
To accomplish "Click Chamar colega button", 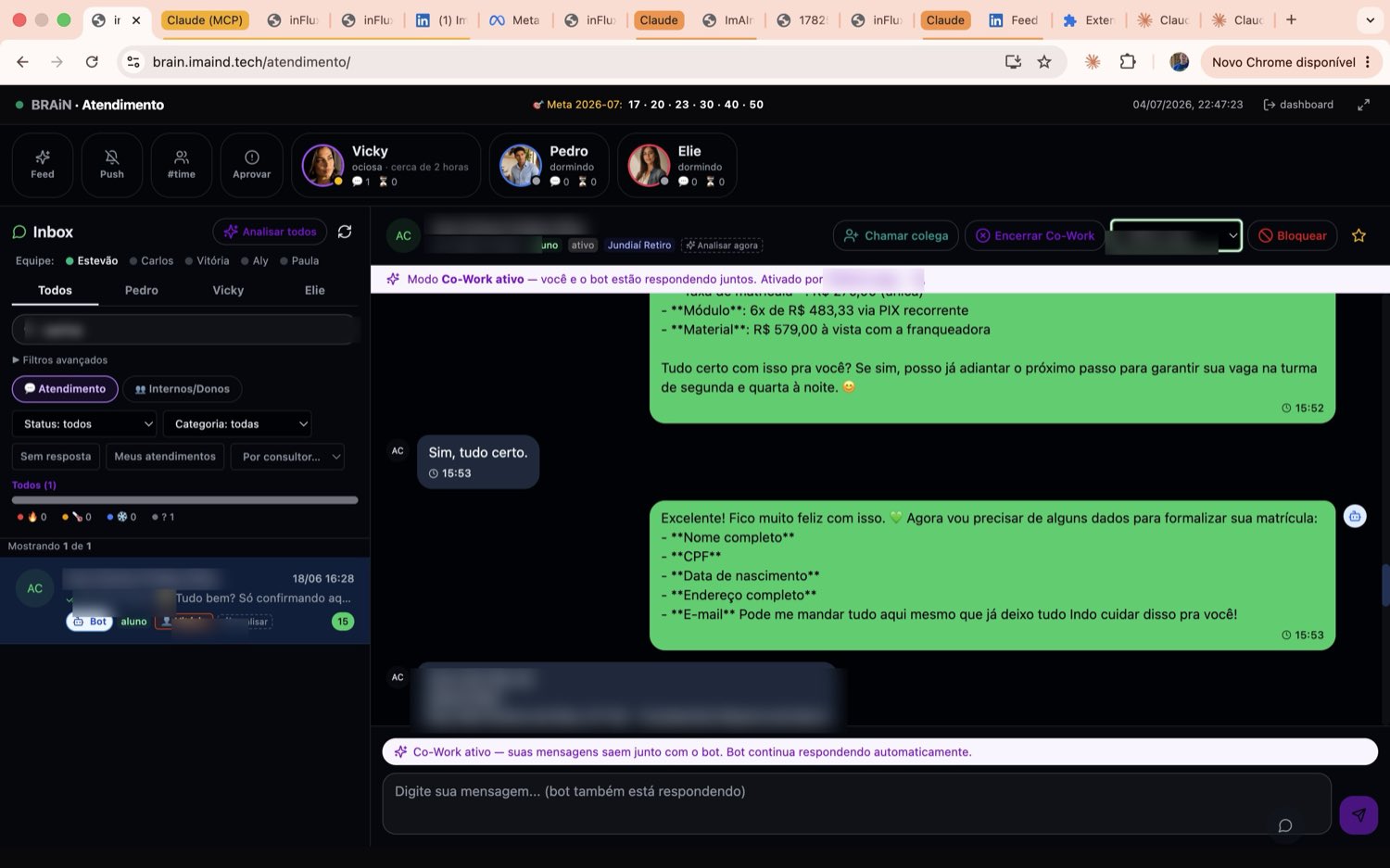I will 896,235.
